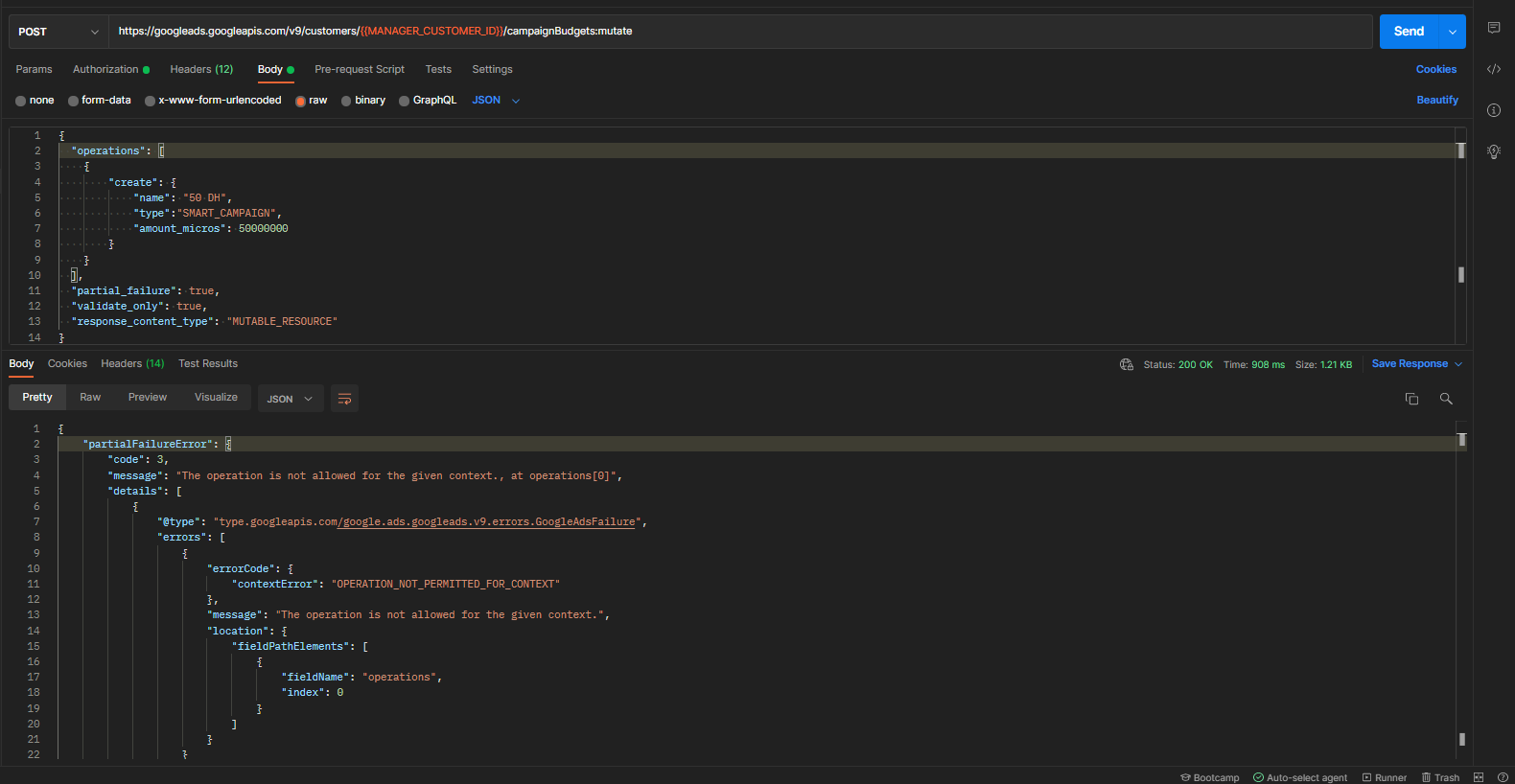This screenshot has width=1515, height=784.
Task: Open the Runner from status bar
Action: 1385,777
